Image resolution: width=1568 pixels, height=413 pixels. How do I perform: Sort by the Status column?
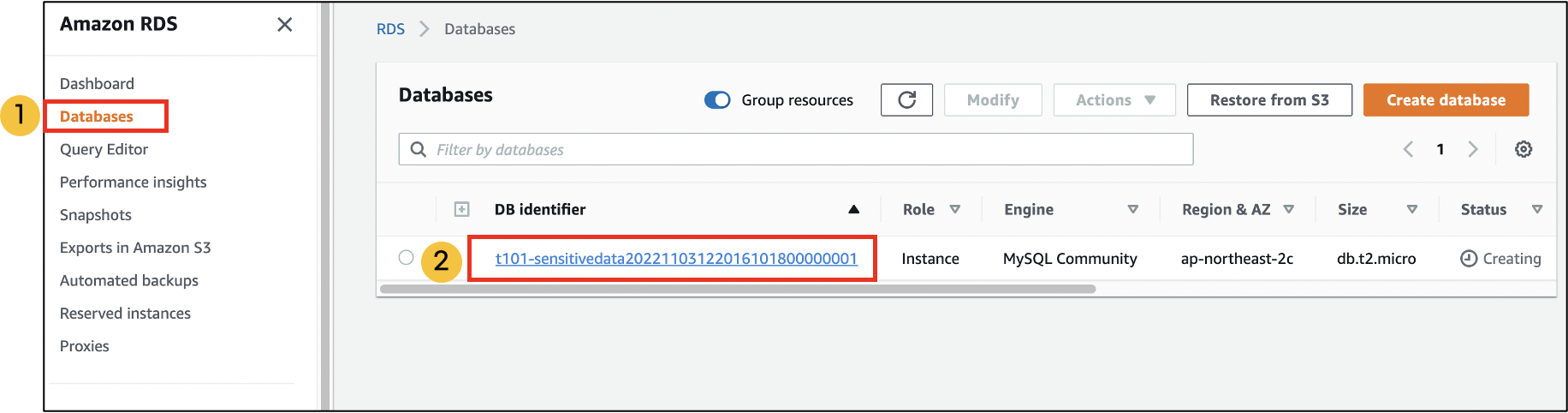point(1537,209)
